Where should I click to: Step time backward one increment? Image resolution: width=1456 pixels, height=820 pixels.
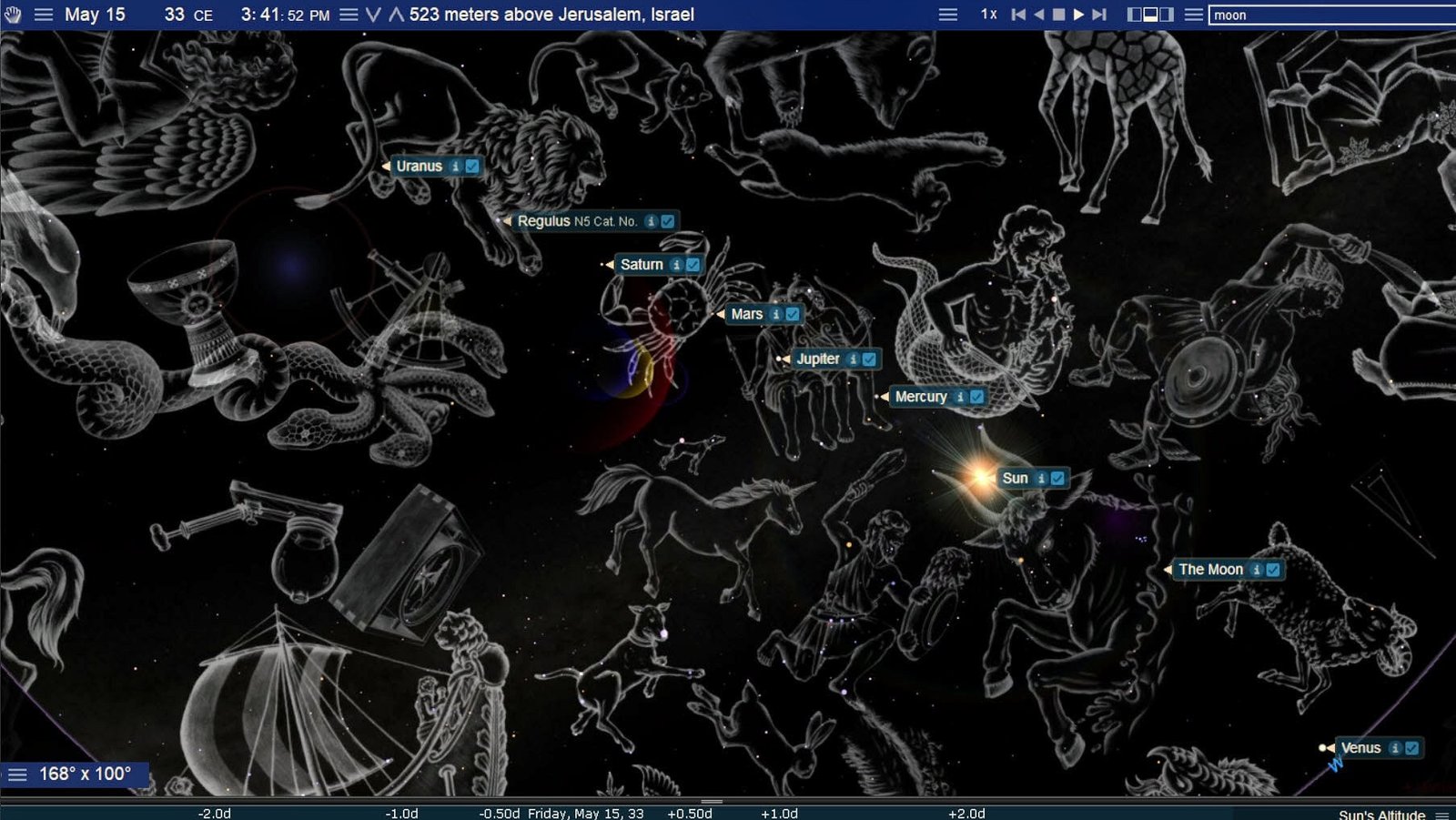click(x=1018, y=15)
